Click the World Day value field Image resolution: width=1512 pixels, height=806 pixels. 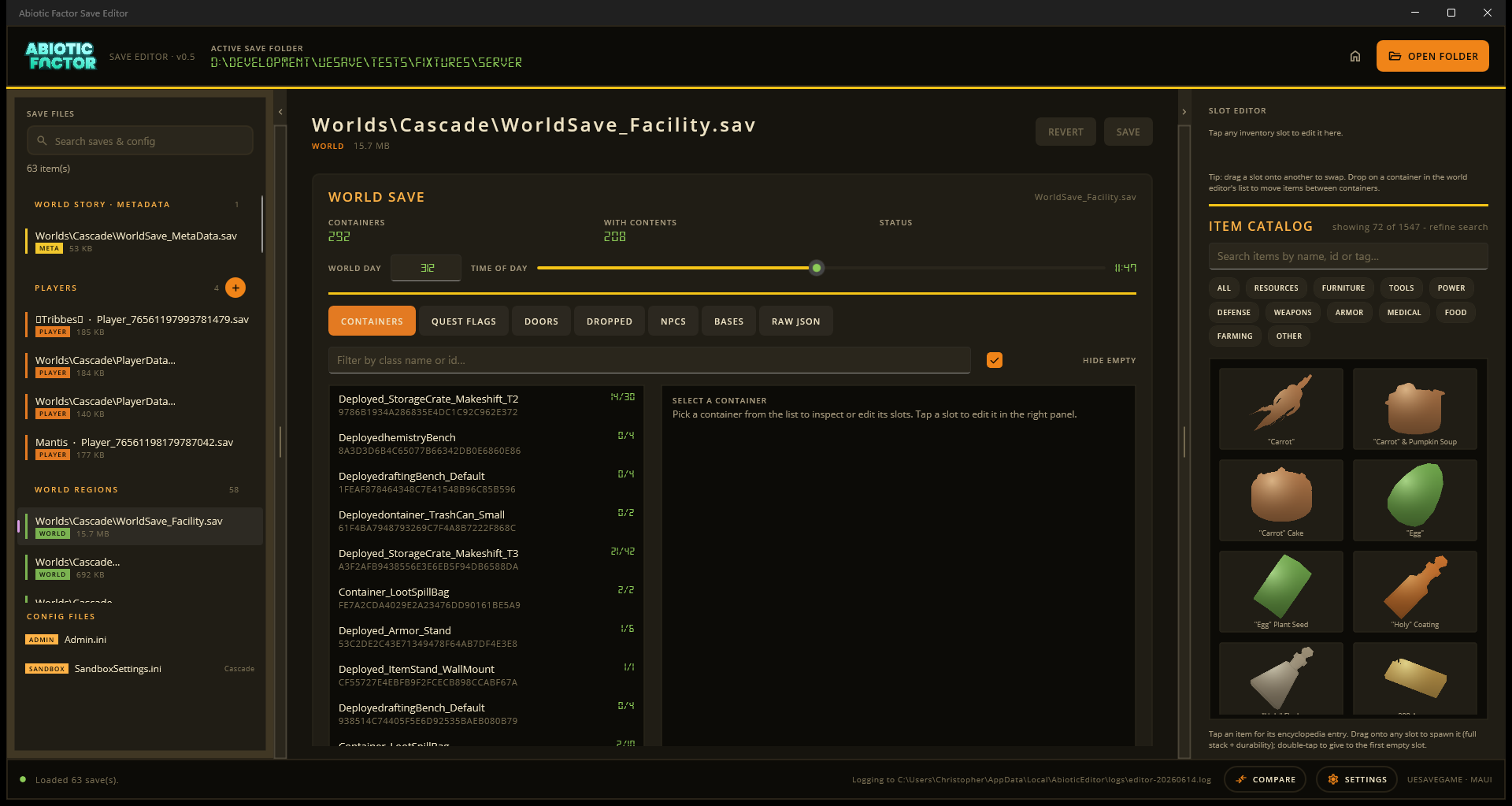(426, 268)
